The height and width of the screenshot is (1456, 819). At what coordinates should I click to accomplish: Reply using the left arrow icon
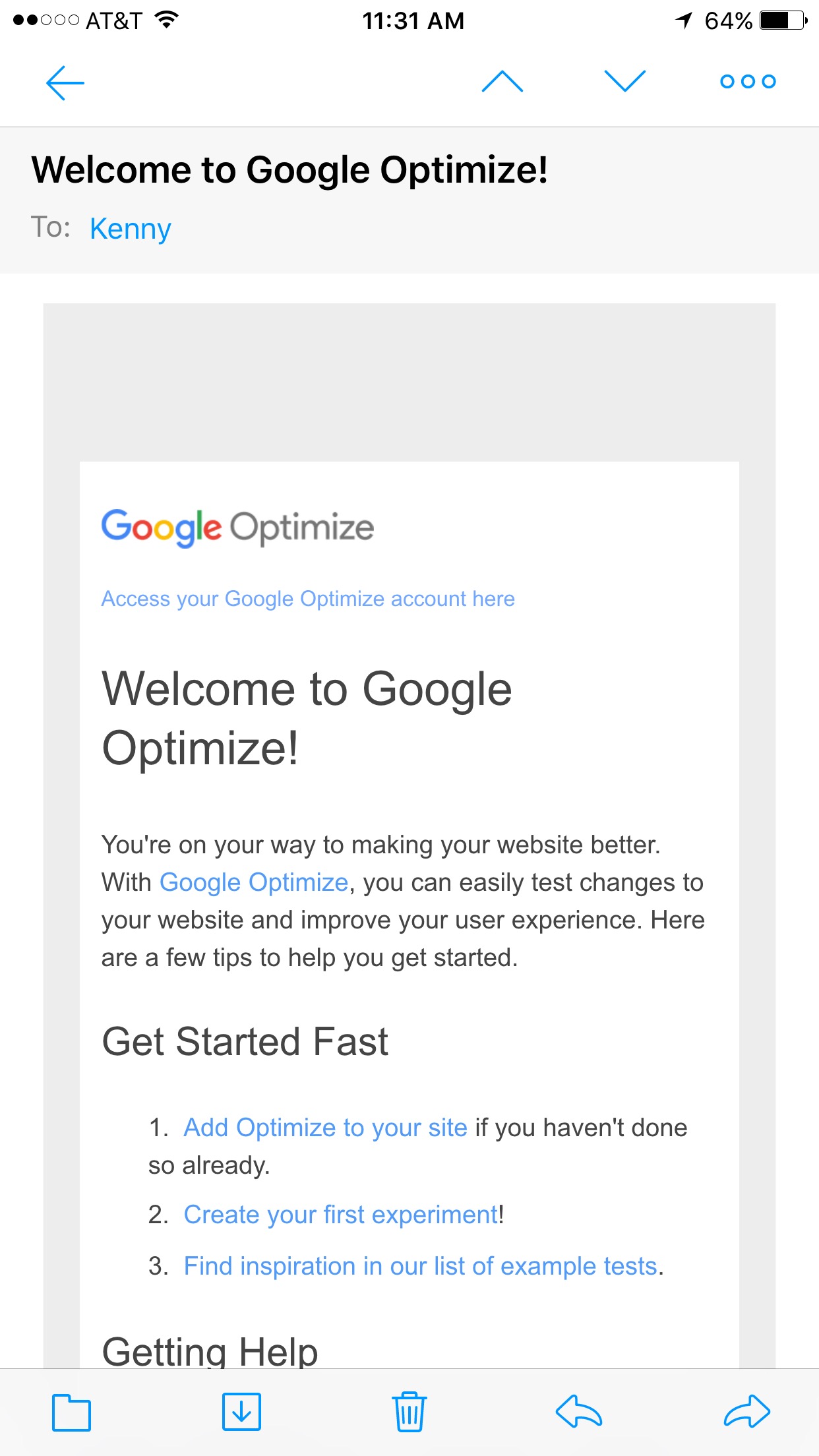[x=578, y=1411]
